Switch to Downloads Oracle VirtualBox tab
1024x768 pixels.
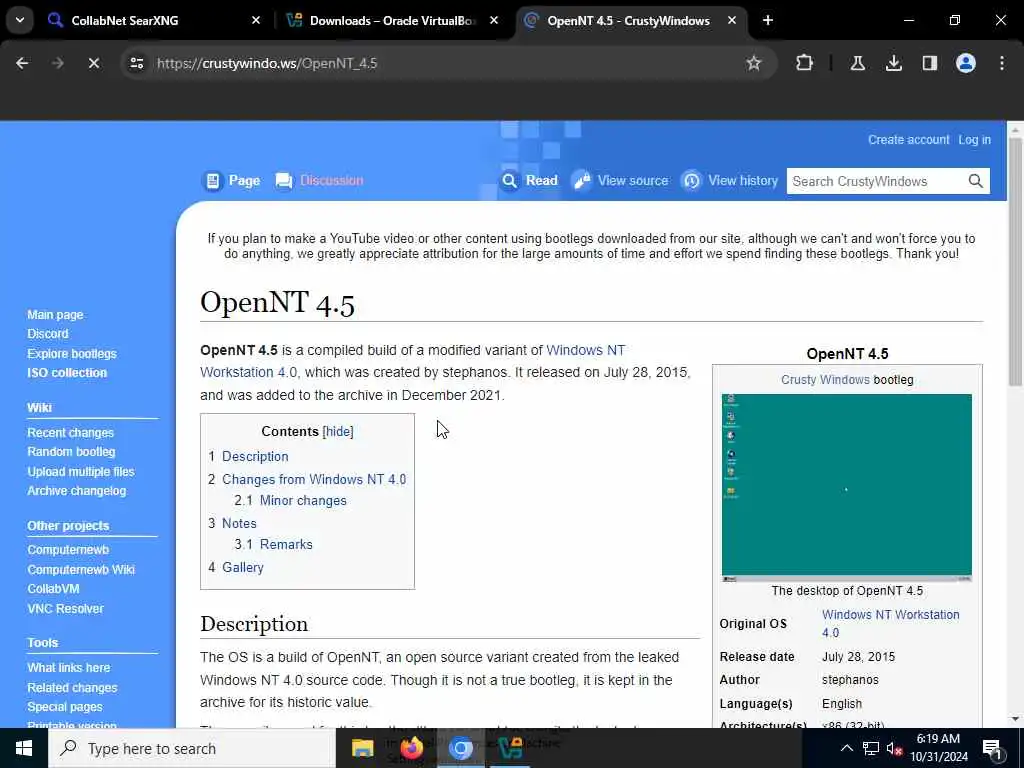click(x=392, y=21)
